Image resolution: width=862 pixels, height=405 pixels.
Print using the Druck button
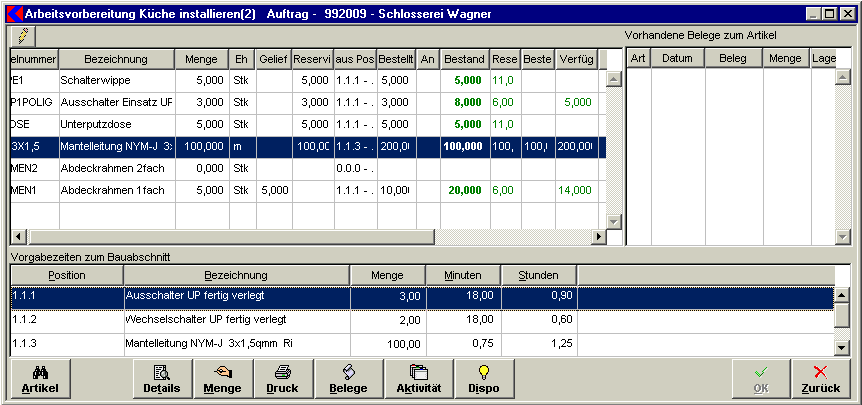click(282, 378)
